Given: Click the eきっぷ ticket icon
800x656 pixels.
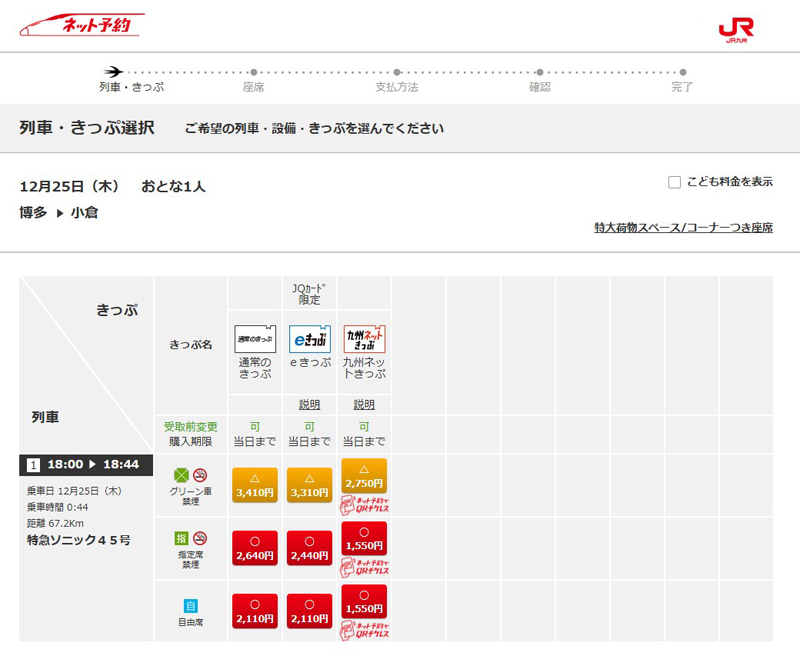Looking at the screenshot, I should tap(309, 338).
